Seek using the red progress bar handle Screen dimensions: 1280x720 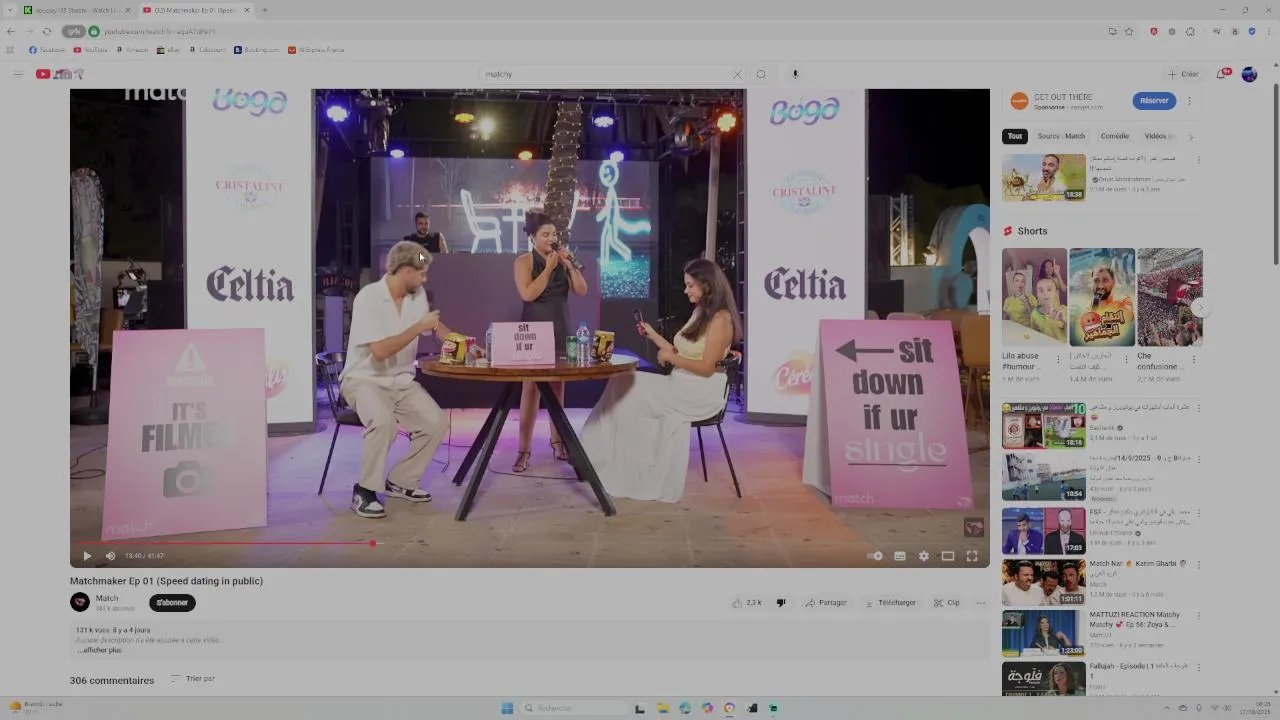tap(372, 543)
